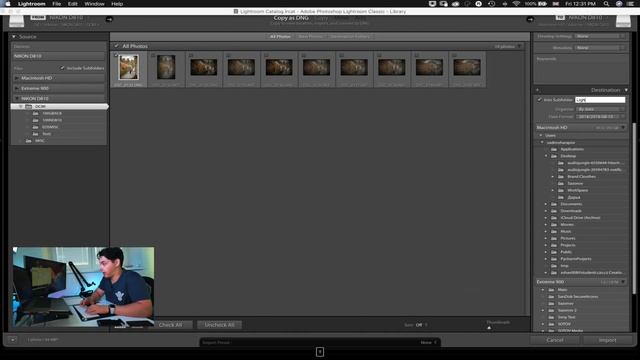Open the Develop Settings dropdown
The image size is (640, 360).
600,36
